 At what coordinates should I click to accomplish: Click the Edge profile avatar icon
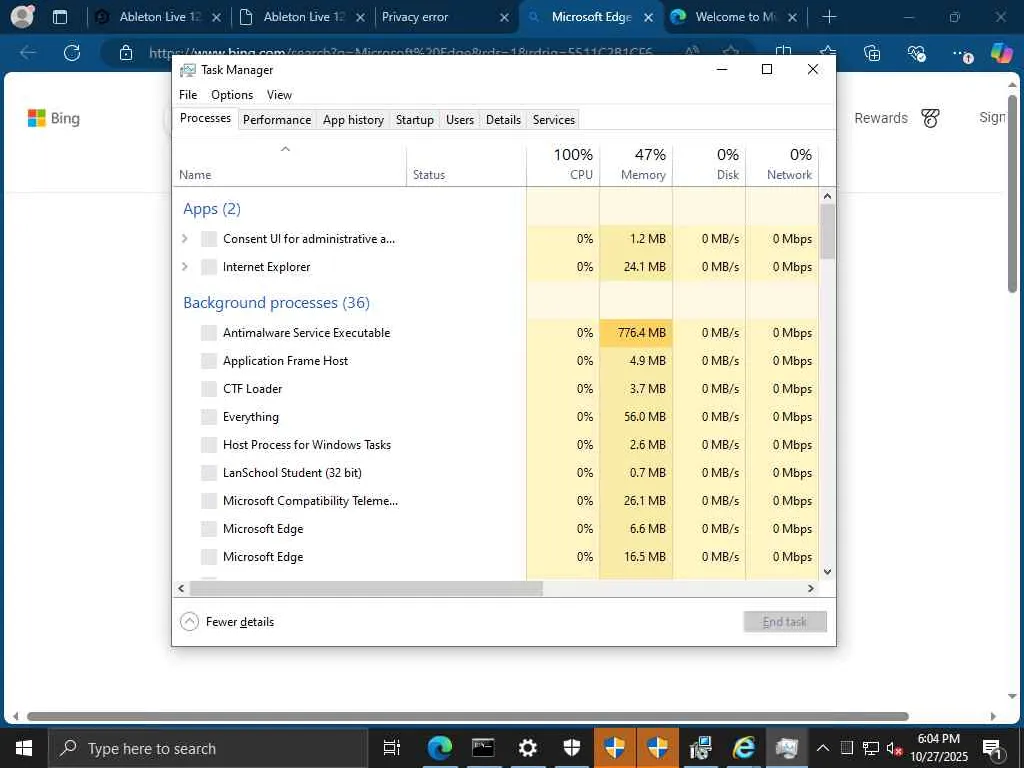(x=23, y=16)
